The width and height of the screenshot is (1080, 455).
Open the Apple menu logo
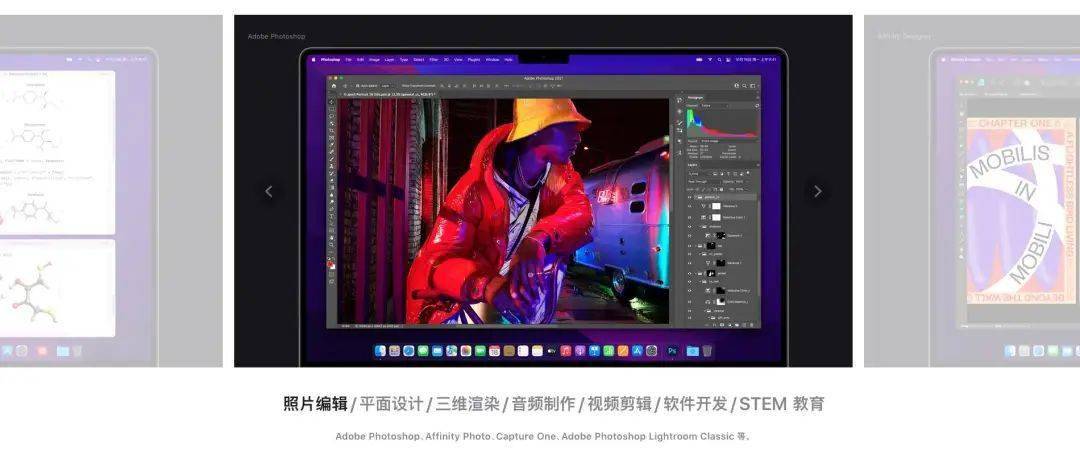(x=313, y=60)
